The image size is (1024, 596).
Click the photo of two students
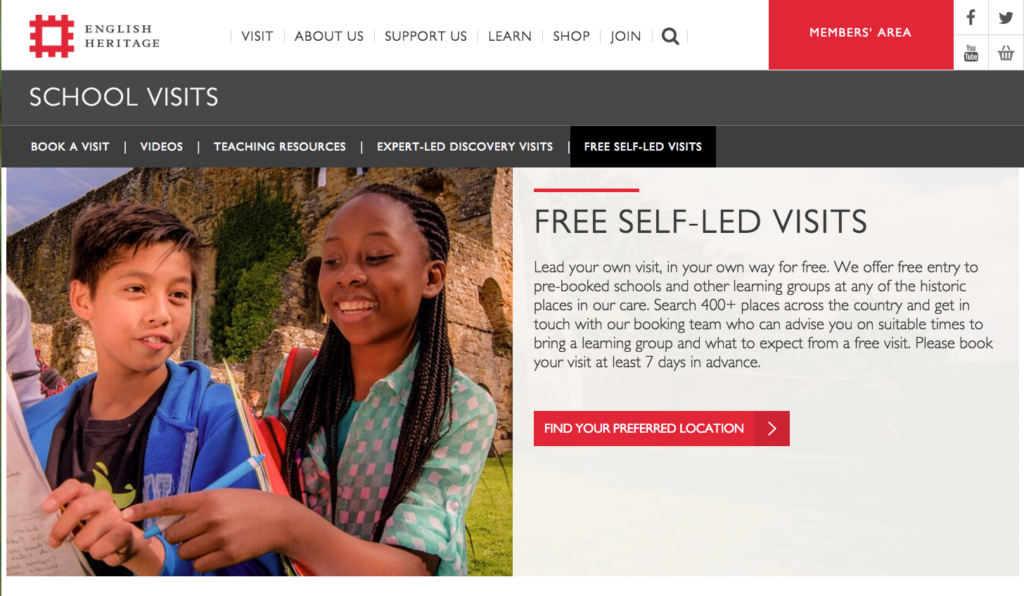tap(260, 371)
